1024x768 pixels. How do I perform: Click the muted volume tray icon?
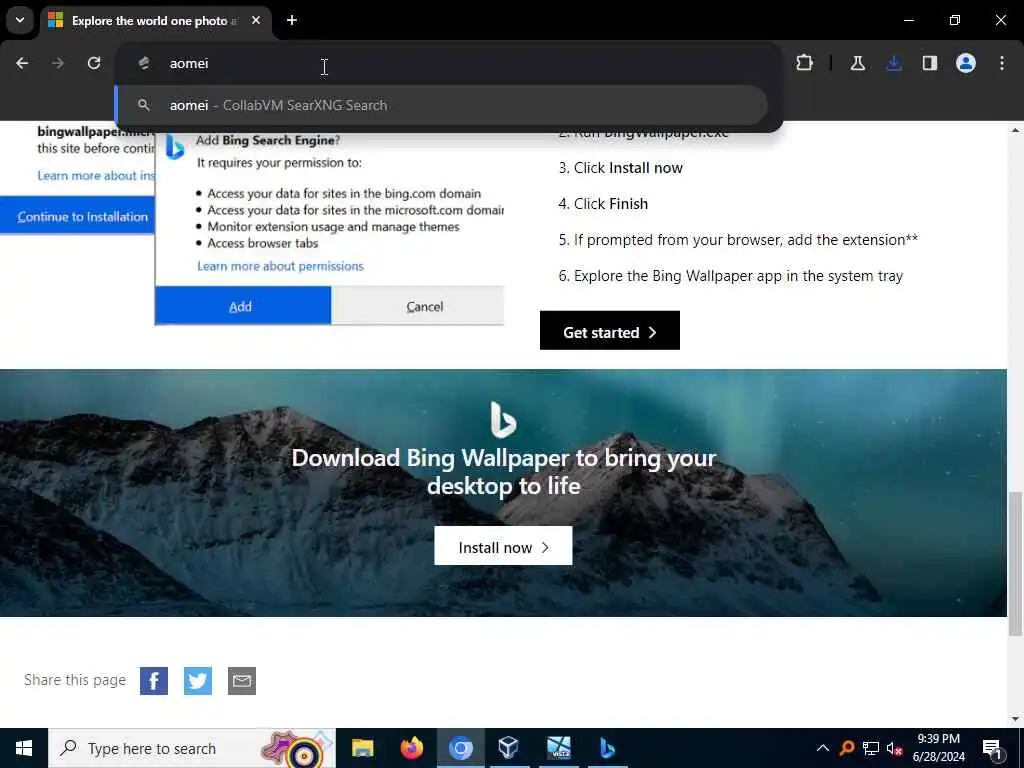[894, 748]
